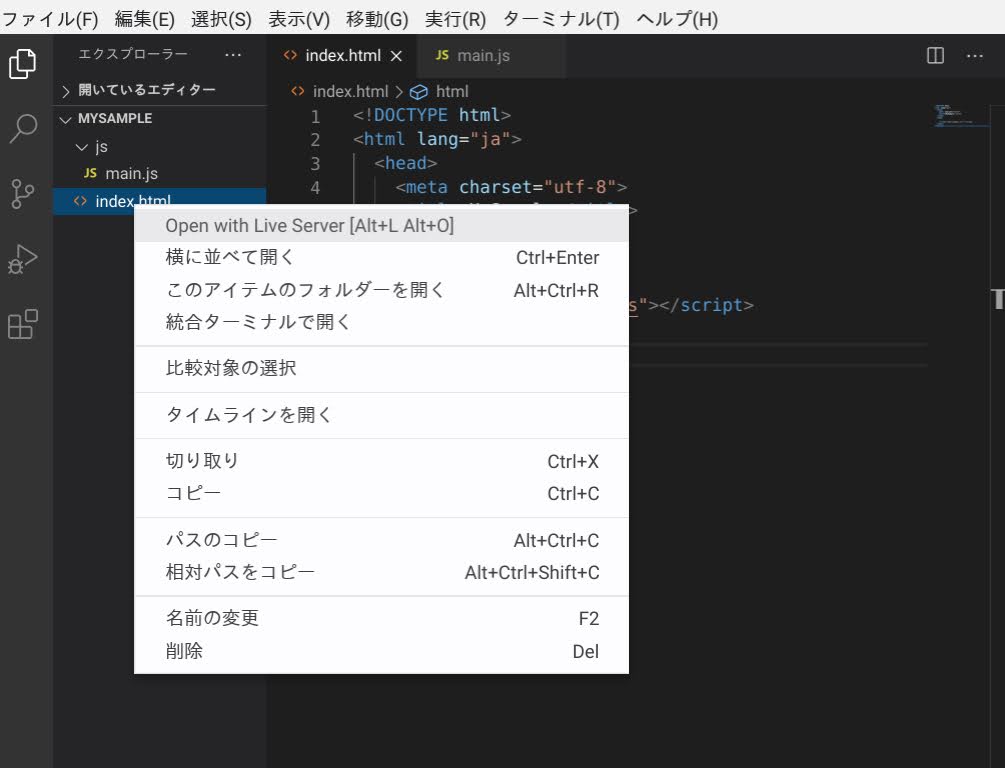The width and height of the screenshot is (1005, 768).
Task: Choose 相対パスをコピー
Action: click(x=381, y=572)
